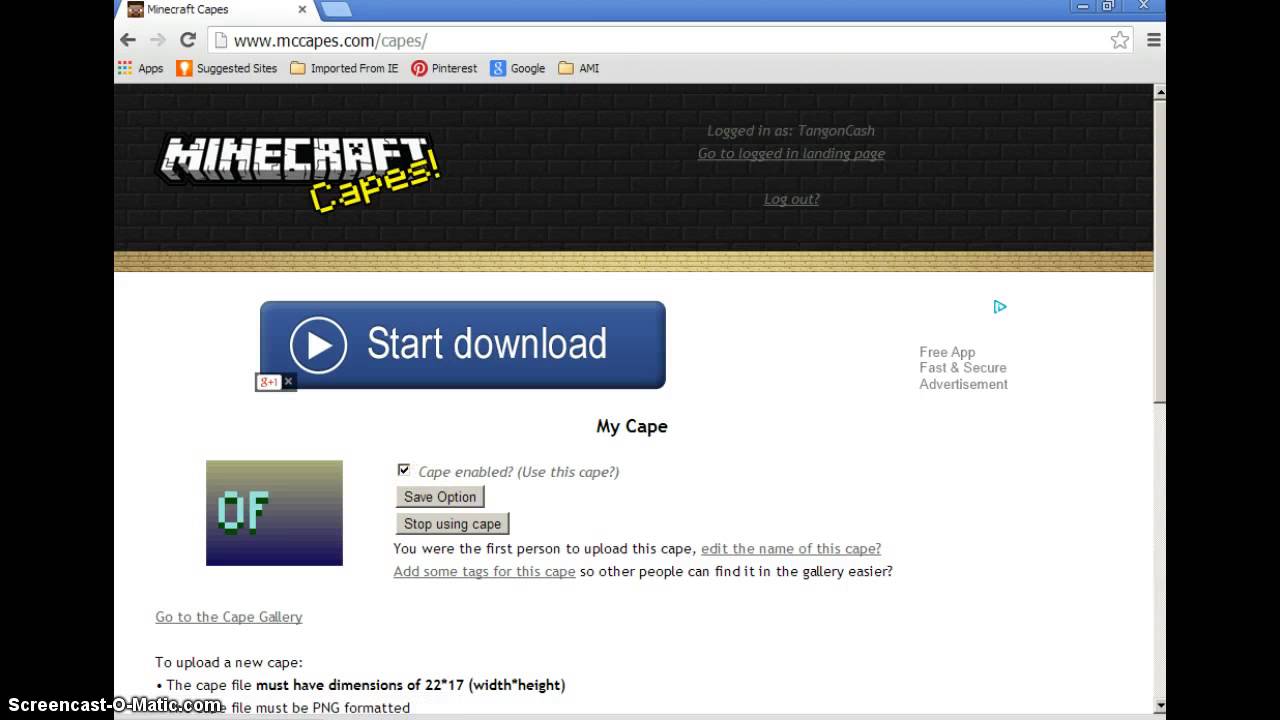Click the Save Option button
The width and height of the screenshot is (1280, 720).
coord(440,497)
